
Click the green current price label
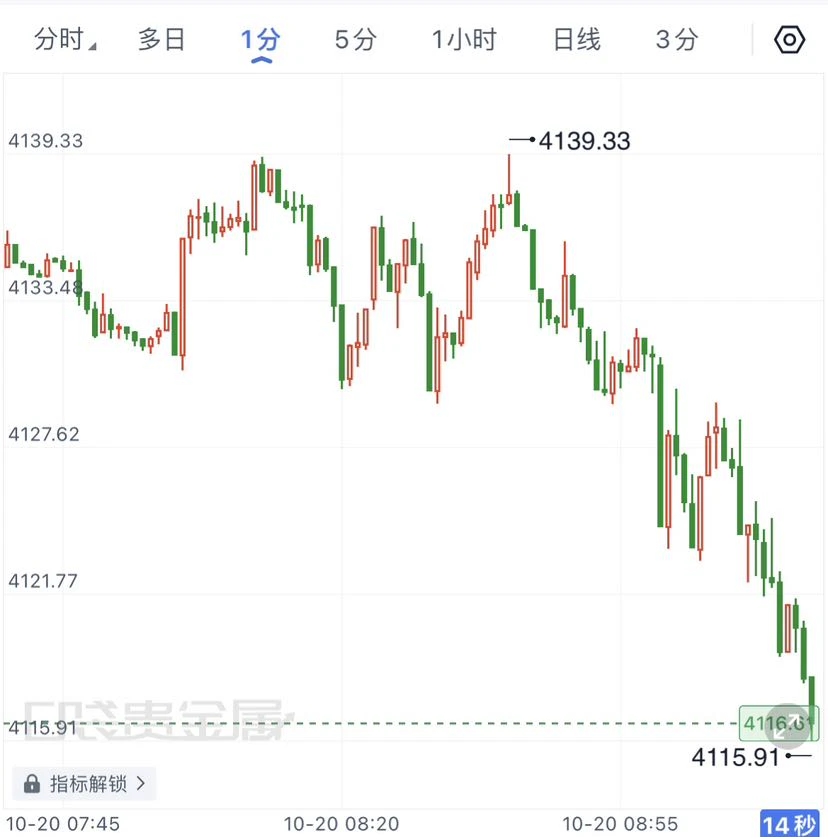pos(779,723)
